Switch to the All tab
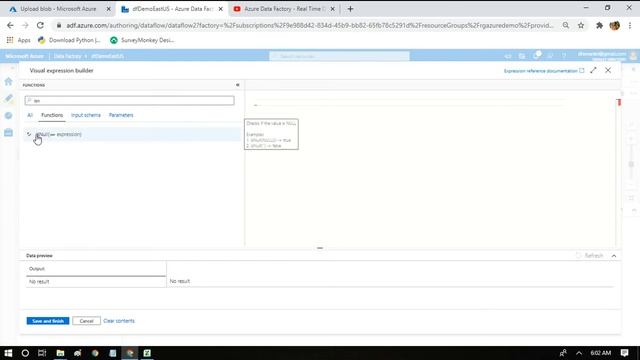The width and height of the screenshot is (640, 360). point(30,115)
